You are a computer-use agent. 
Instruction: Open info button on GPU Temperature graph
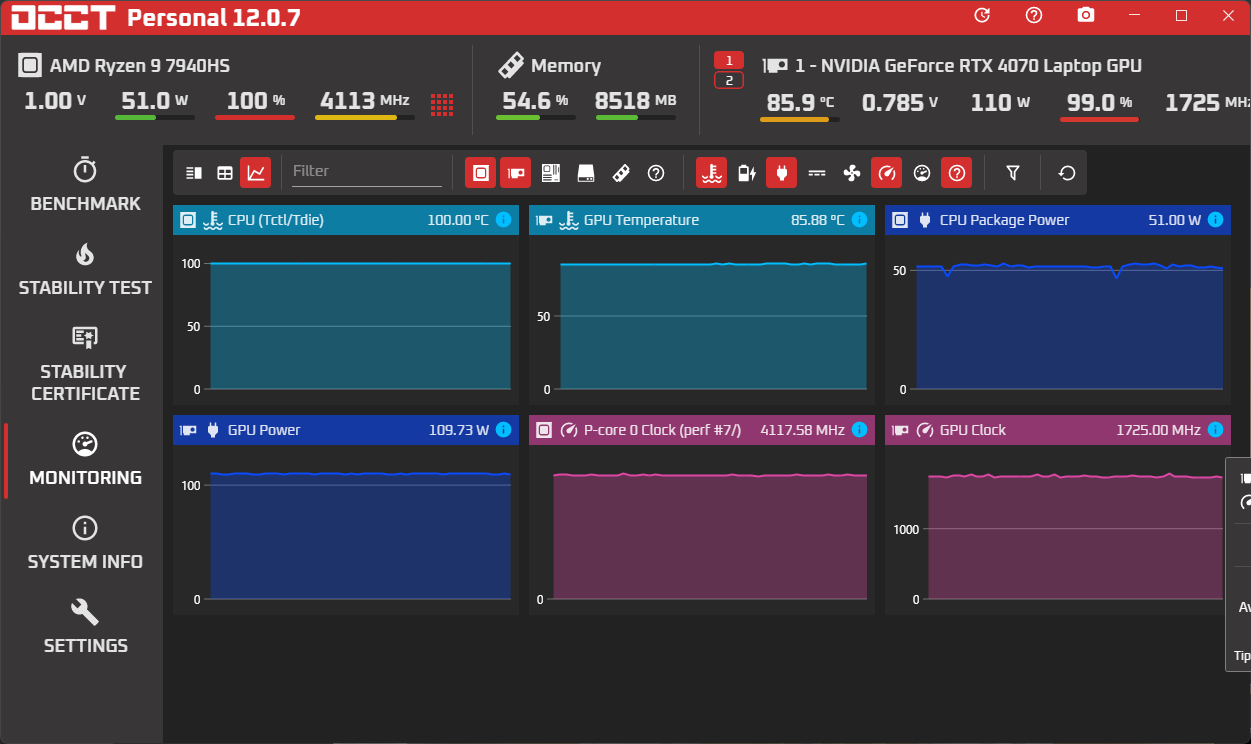coord(859,220)
